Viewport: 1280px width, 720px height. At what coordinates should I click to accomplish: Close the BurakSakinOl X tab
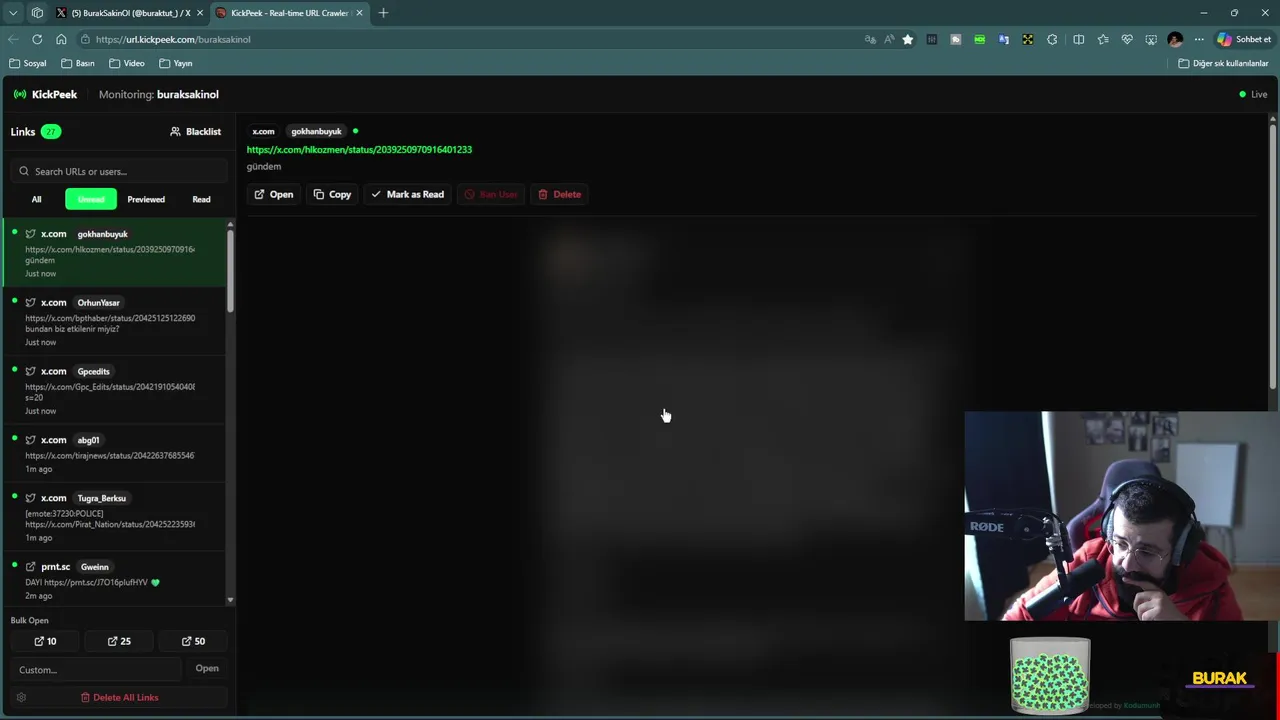pos(199,13)
